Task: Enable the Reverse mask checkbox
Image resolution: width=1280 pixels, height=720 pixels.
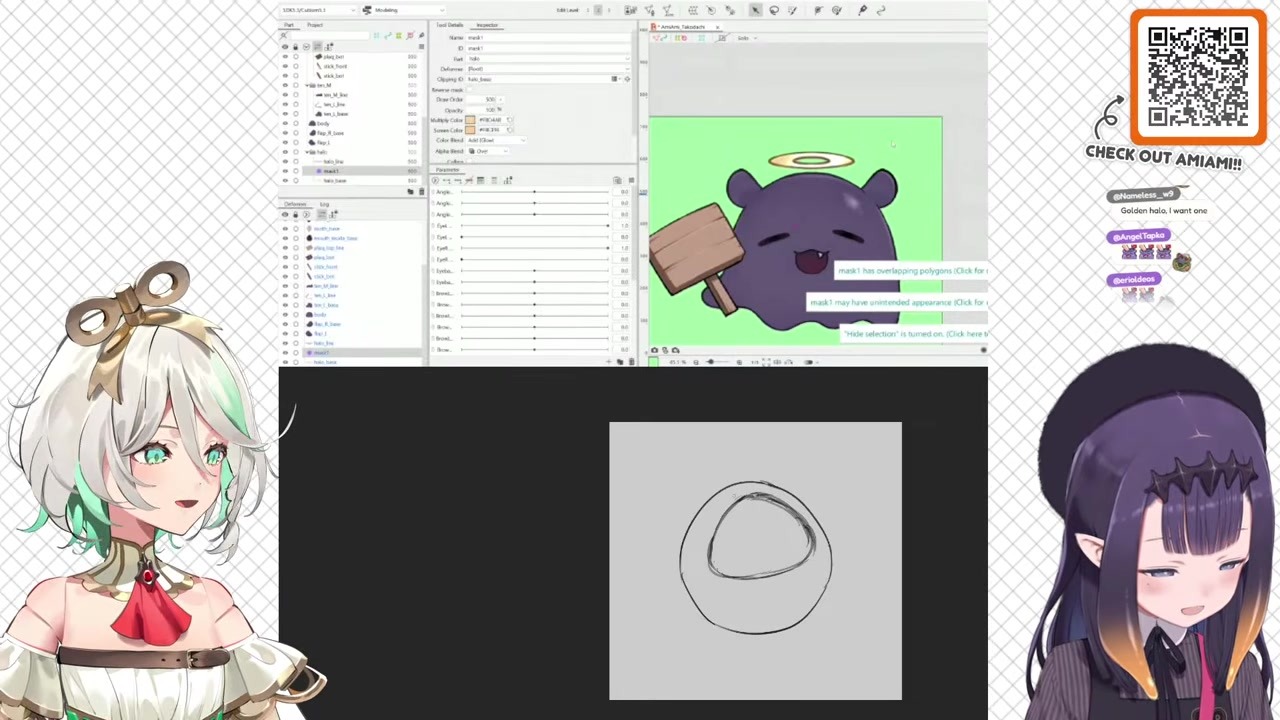Action: [x=470, y=89]
